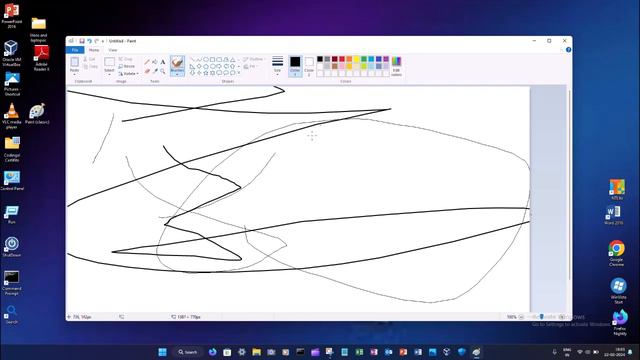The image size is (640, 360).
Task: Pick the purple color swatch
Action: click(x=386, y=59)
